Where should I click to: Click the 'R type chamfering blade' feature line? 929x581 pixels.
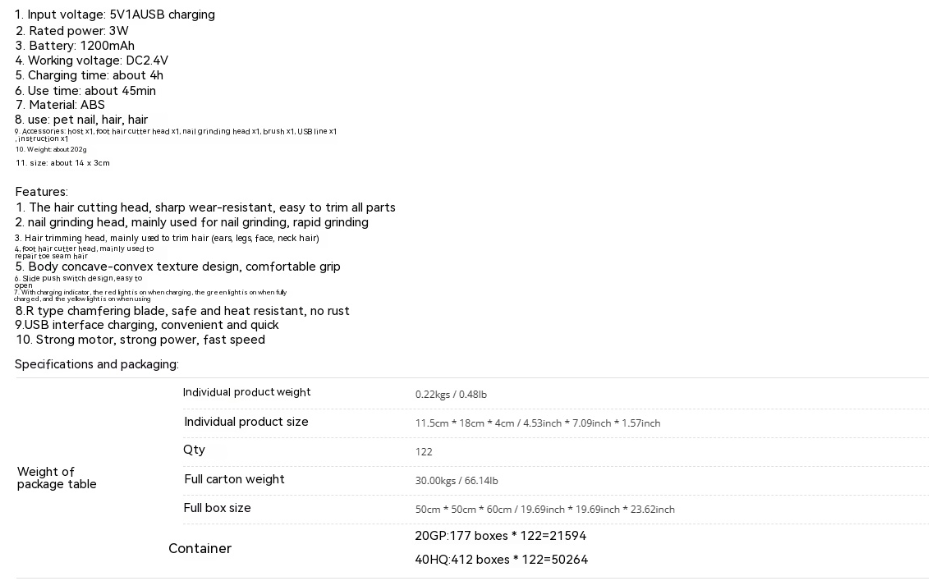[182, 311]
